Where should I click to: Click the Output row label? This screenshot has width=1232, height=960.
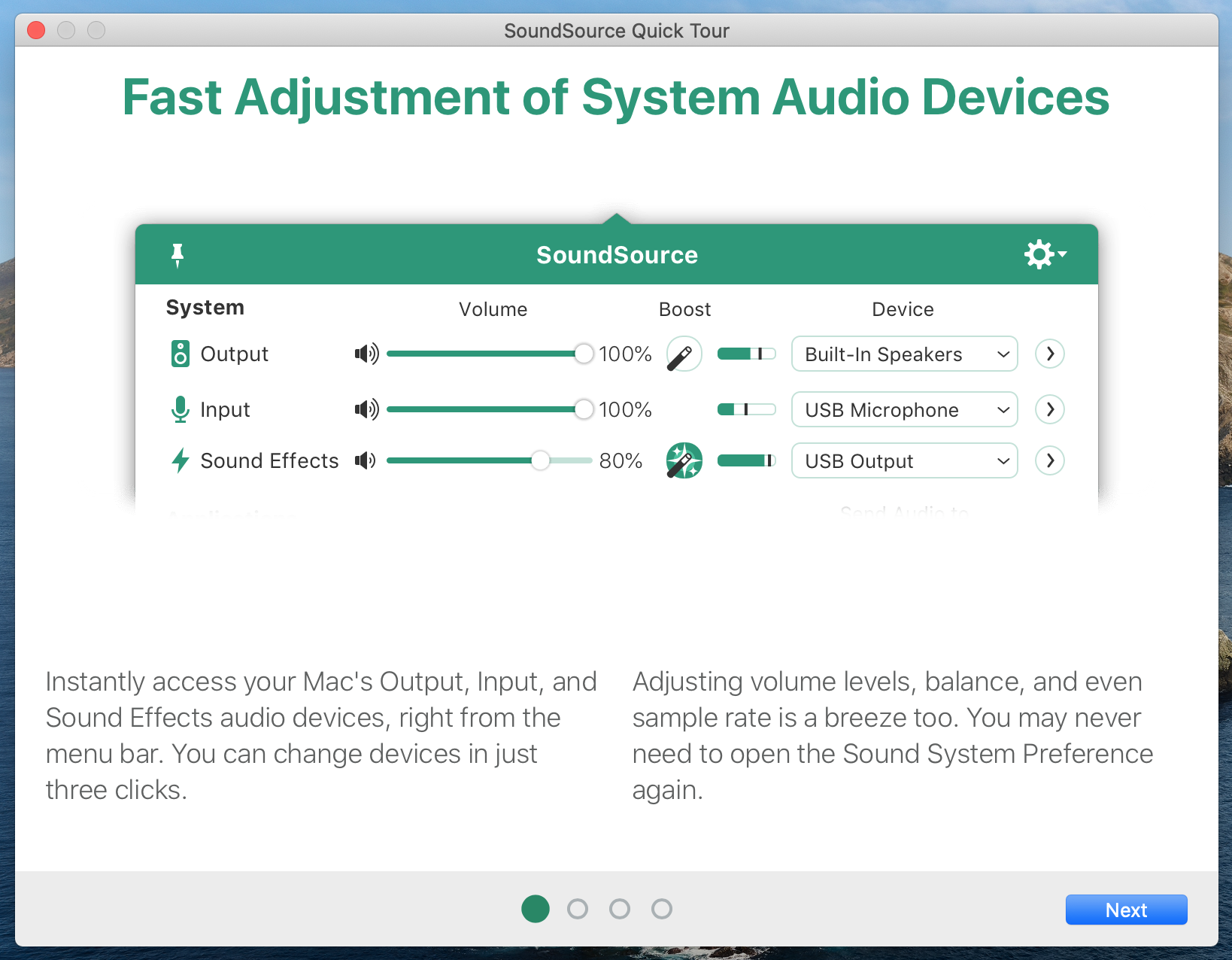pos(235,354)
